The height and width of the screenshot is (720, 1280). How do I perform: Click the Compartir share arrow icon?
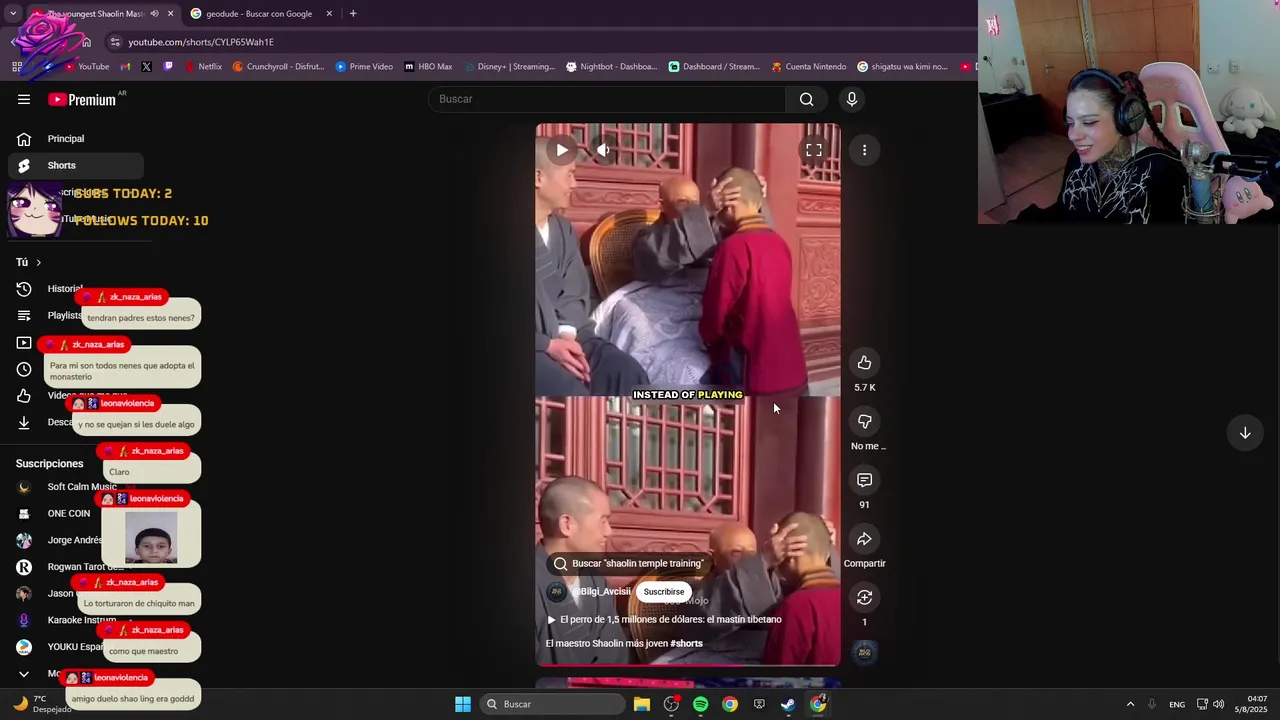(x=864, y=539)
